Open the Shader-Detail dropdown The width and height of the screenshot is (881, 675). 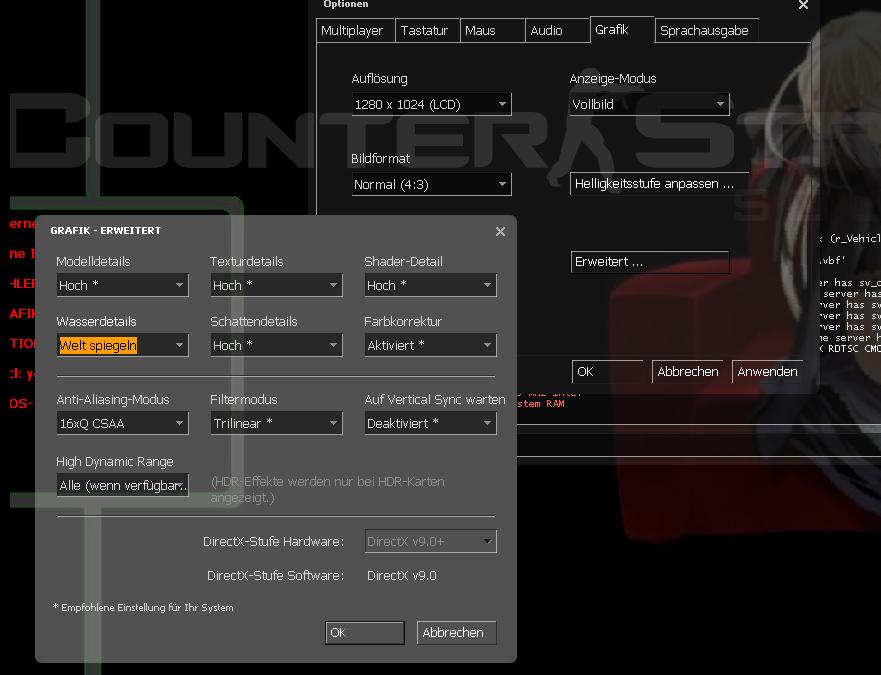coord(430,285)
